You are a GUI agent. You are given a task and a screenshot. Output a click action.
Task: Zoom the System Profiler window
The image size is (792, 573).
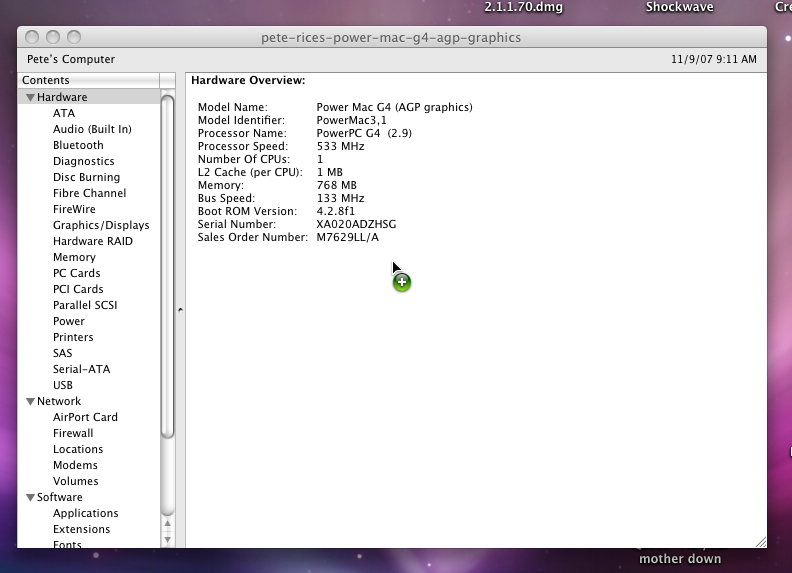pyautogui.click(x=74, y=37)
